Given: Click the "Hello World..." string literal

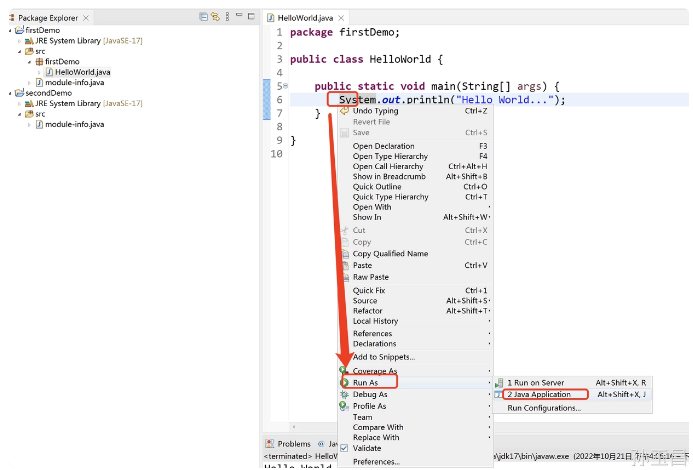Looking at the screenshot, I should (x=505, y=99).
